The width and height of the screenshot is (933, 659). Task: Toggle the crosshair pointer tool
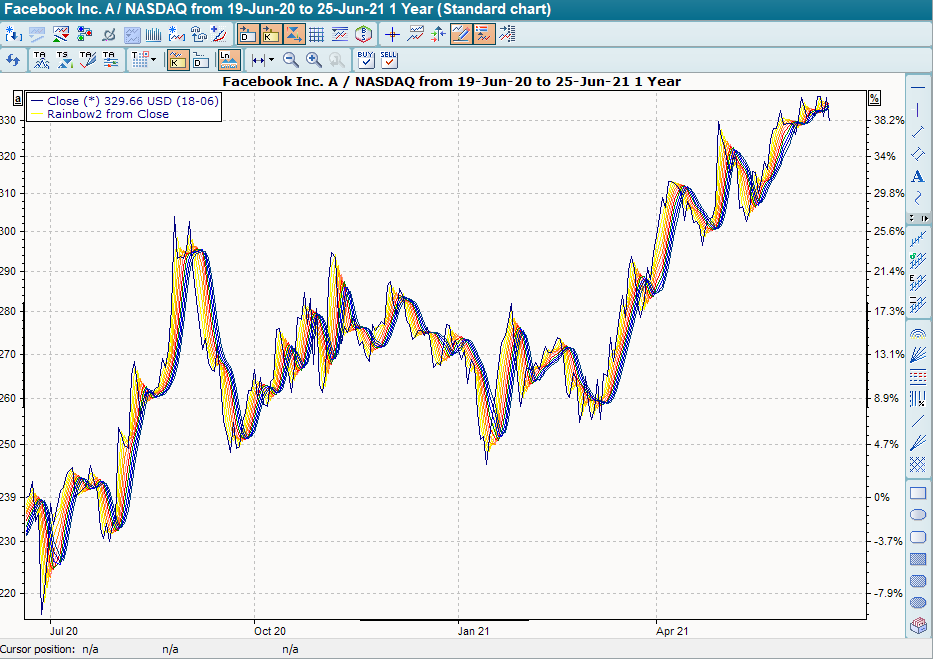coord(391,33)
